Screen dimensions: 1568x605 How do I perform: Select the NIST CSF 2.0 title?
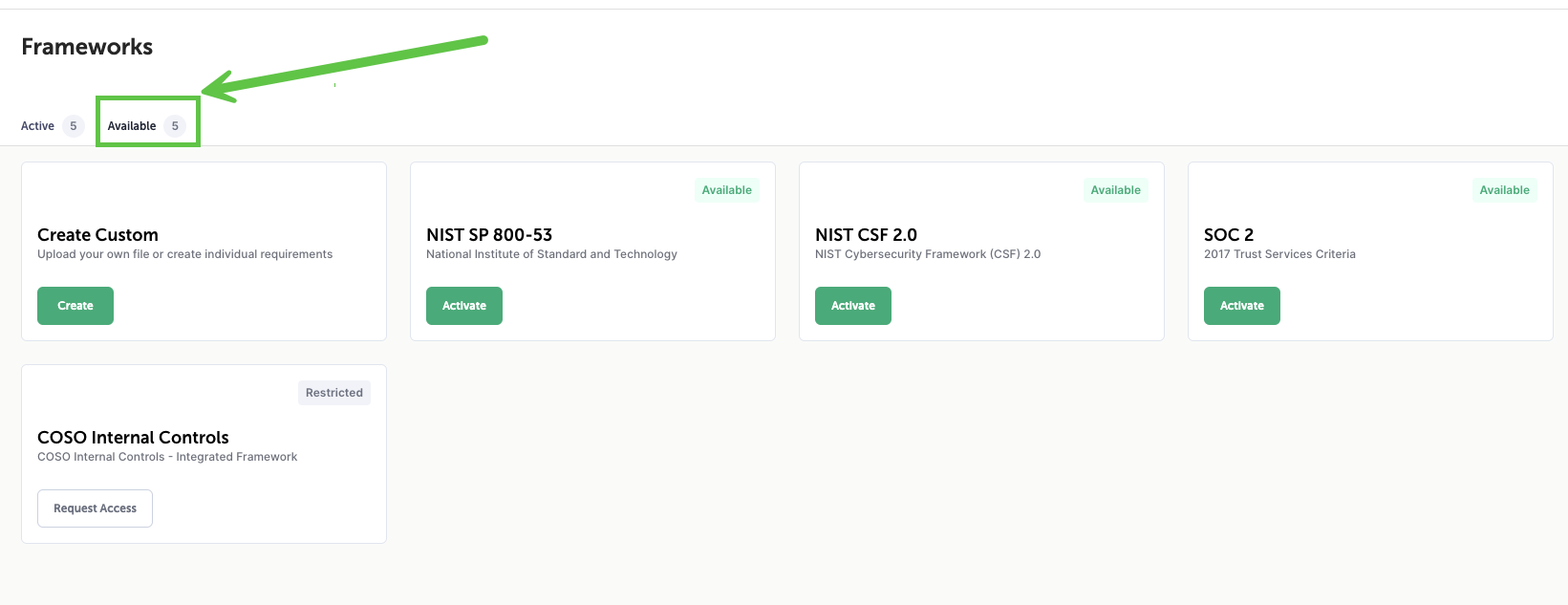pyautogui.click(x=866, y=235)
